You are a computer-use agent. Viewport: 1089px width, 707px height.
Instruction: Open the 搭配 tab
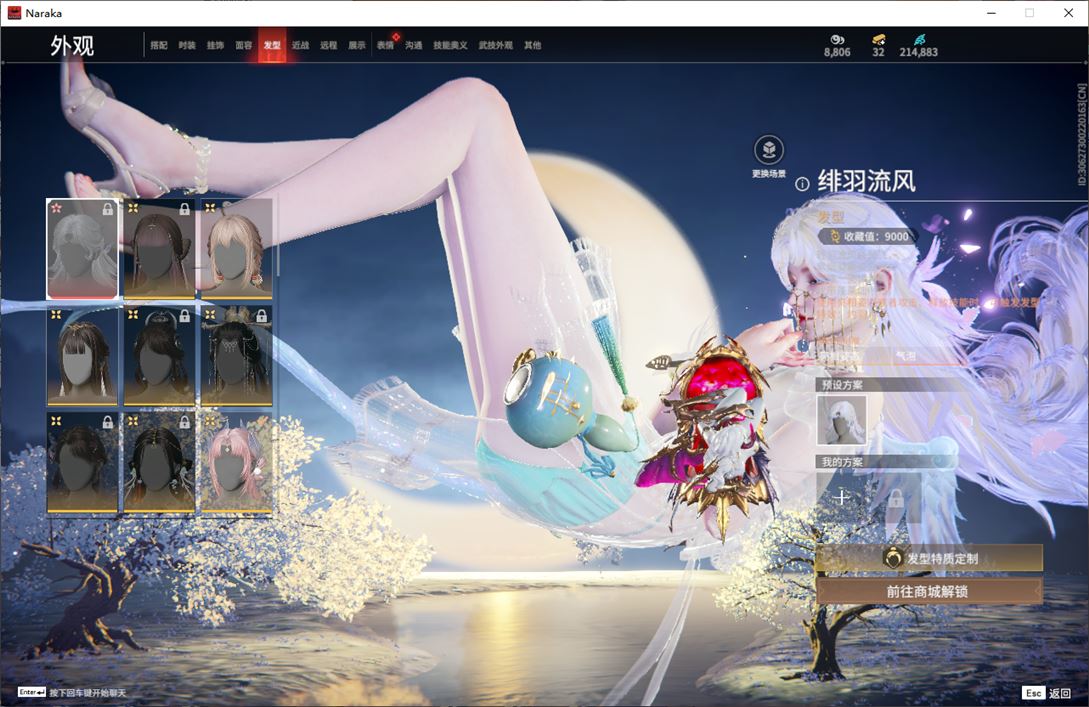pyautogui.click(x=159, y=45)
